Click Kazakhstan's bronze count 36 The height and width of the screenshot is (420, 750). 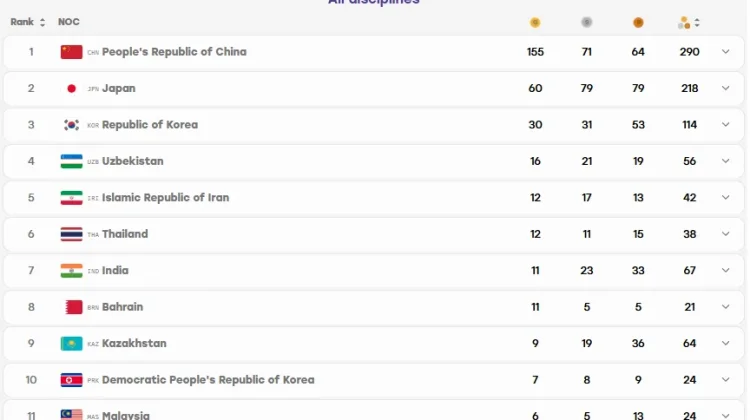coord(638,343)
